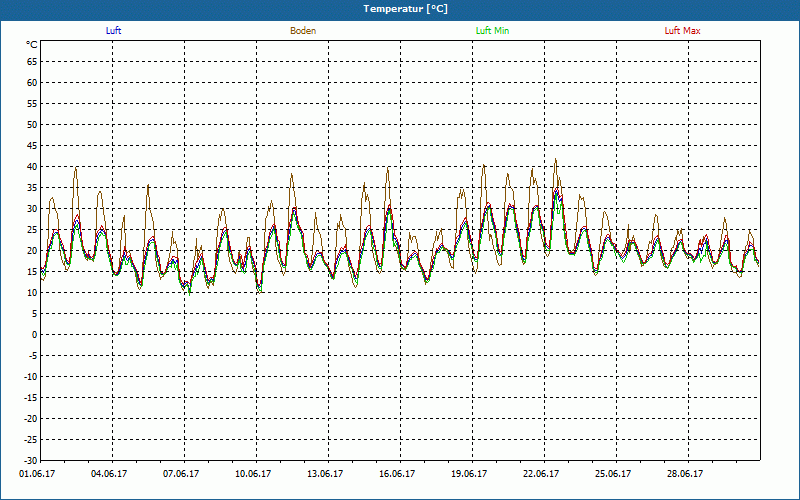Select the 28.06.17 date marker
The image size is (800, 500).
(x=686, y=474)
